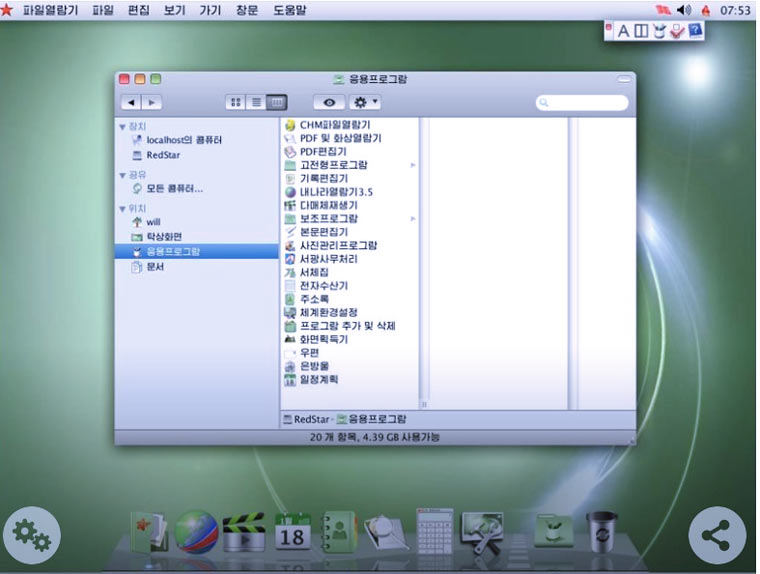Click the toolbar hide pill button
The width and height of the screenshot is (760, 574).
tap(624, 79)
